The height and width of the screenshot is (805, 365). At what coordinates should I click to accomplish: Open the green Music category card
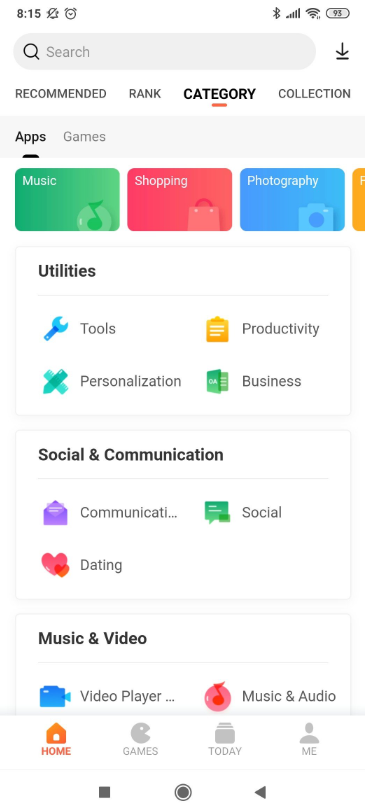tap(67, 200)
